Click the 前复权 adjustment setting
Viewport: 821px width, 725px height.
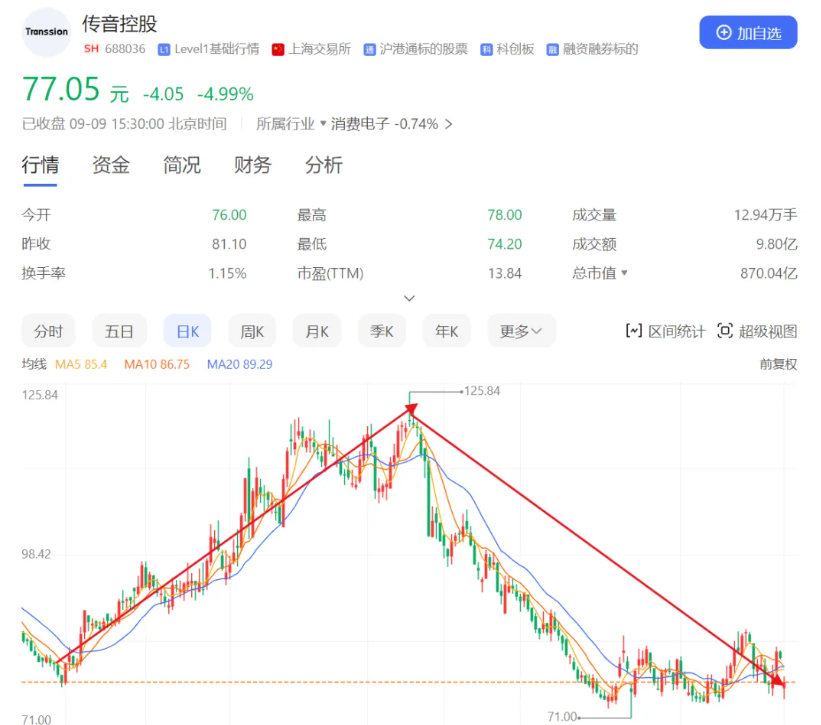click(x=778, y=364)
